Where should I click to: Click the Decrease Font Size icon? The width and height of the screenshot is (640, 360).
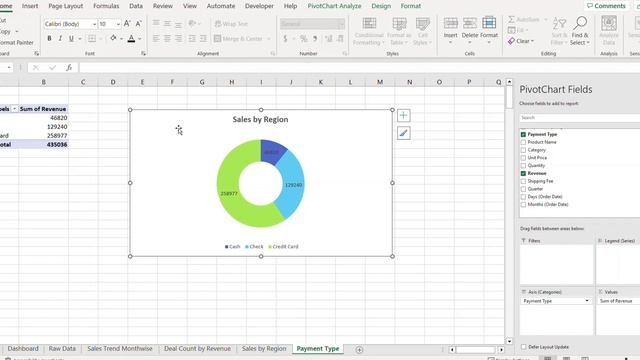click(x=138, y=24)
